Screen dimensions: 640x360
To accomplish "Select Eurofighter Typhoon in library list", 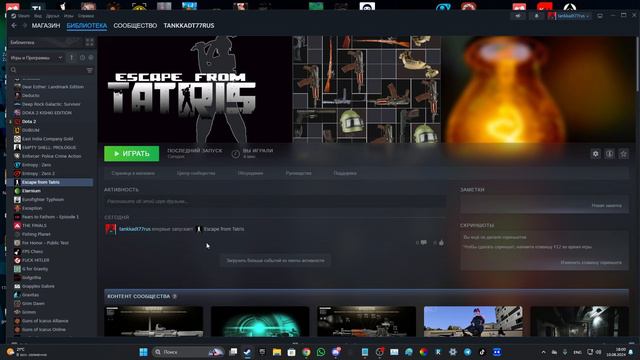I will point(43,200).
